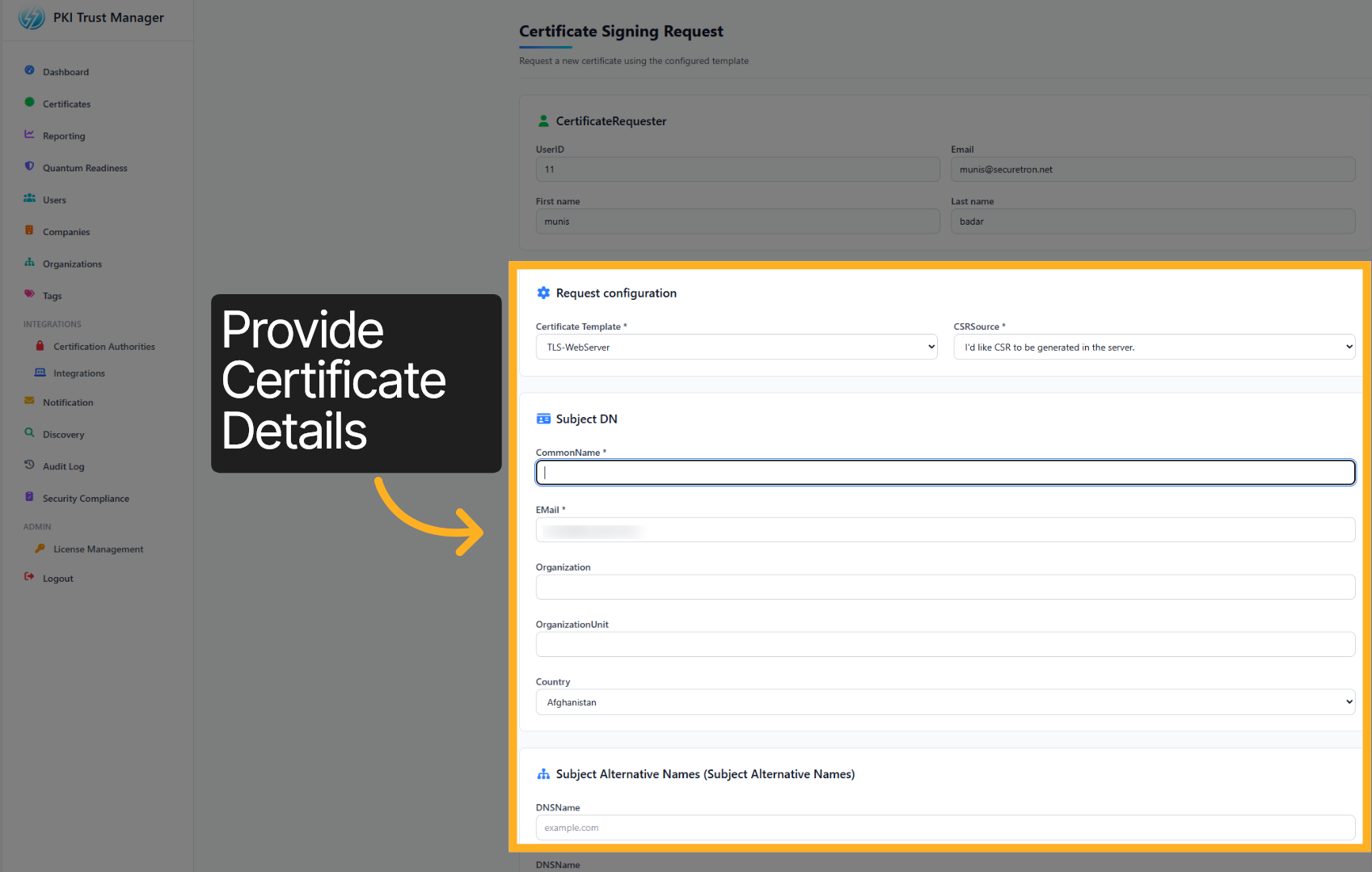Viewport: 1372px width, 872px height.
Task: Click the green Certificates icon
Action: click(29, 103)
